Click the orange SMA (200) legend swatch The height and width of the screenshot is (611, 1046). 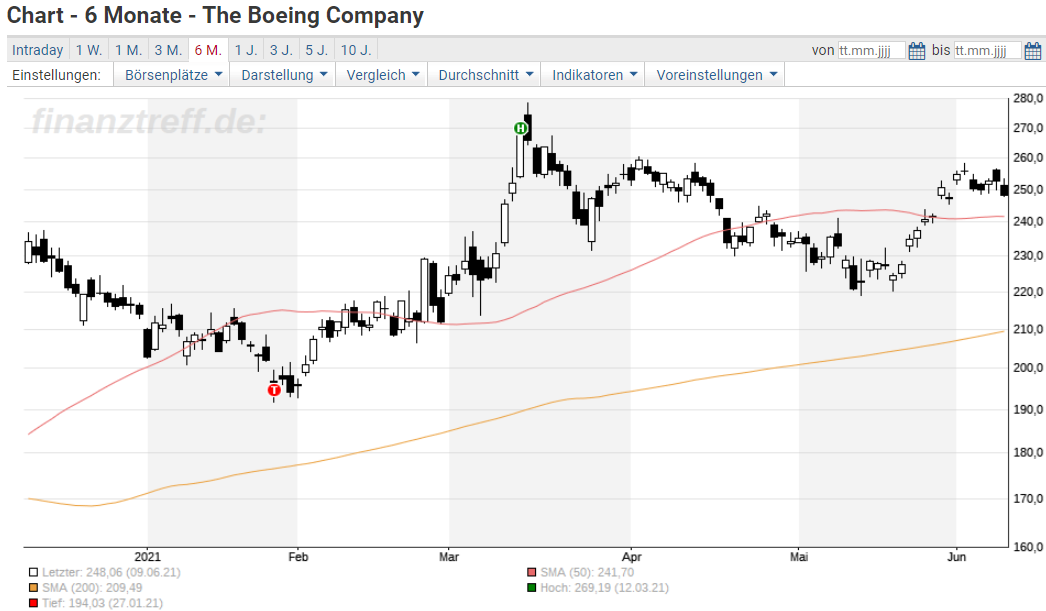[x=33, y=588]
